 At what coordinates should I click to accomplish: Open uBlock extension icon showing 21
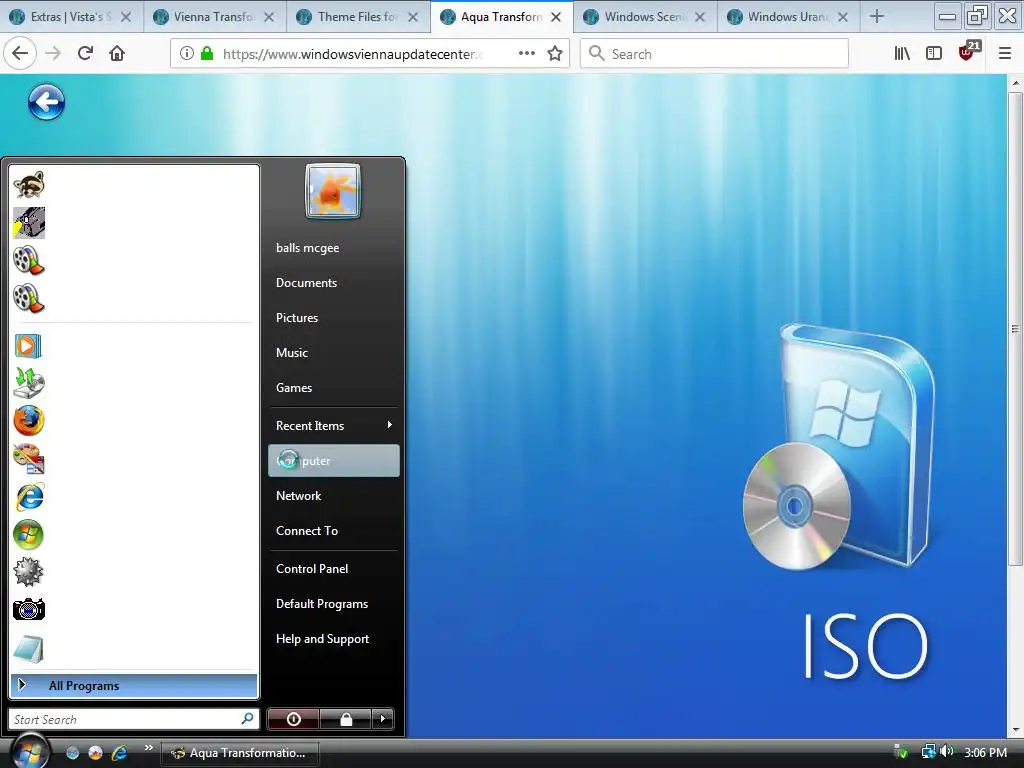968,52
